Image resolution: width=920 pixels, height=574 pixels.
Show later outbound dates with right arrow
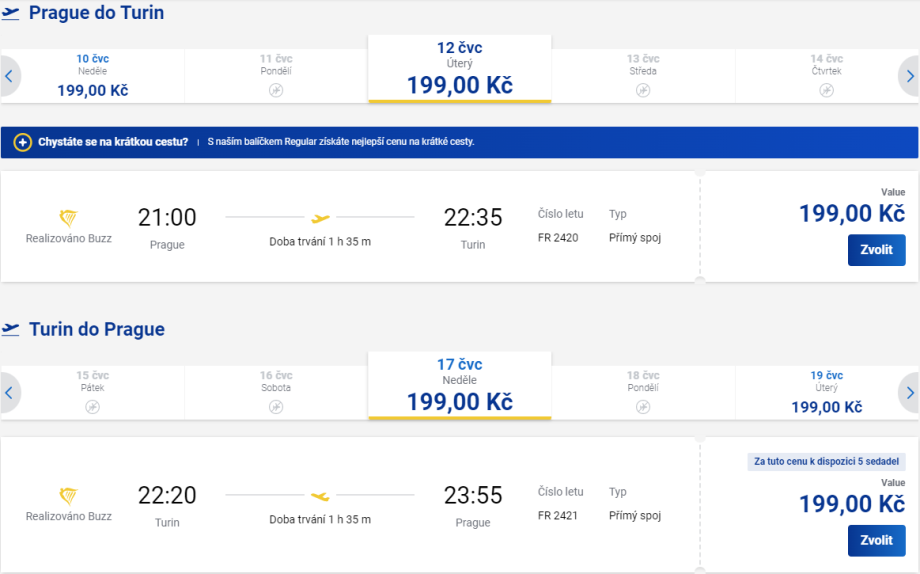point(909,76)
